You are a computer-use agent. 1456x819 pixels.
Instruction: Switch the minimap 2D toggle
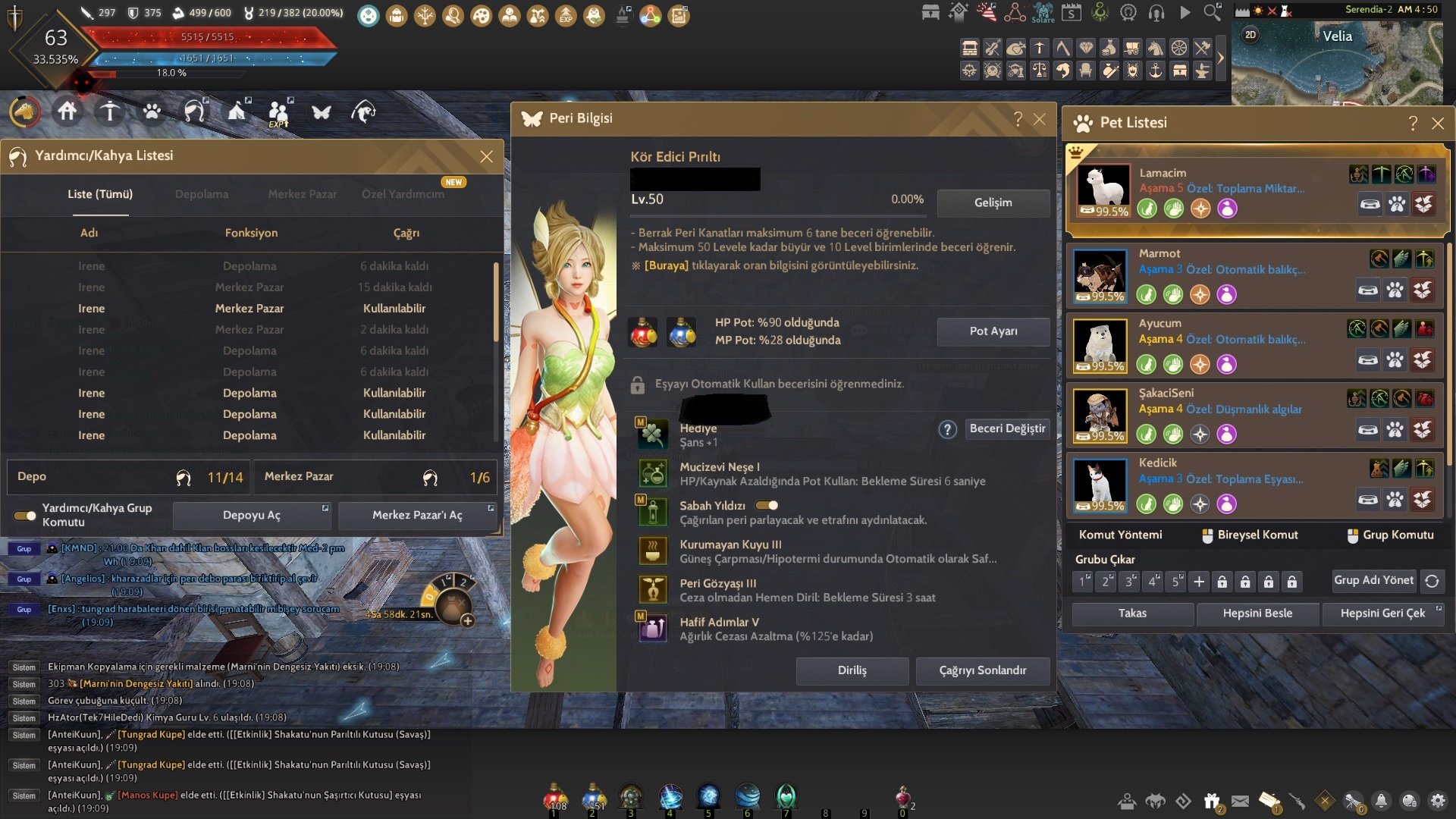(1250, 35)
